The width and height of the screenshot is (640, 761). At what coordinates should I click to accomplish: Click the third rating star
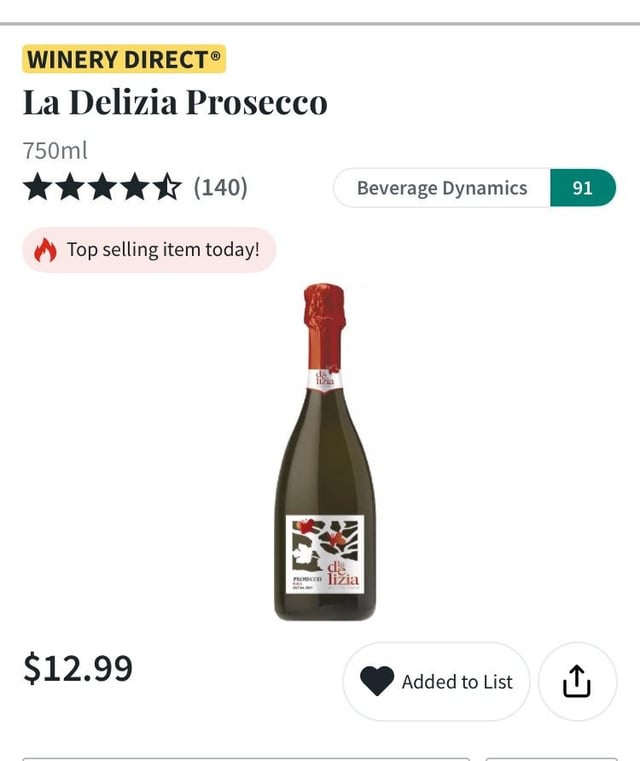coord(103,187)
